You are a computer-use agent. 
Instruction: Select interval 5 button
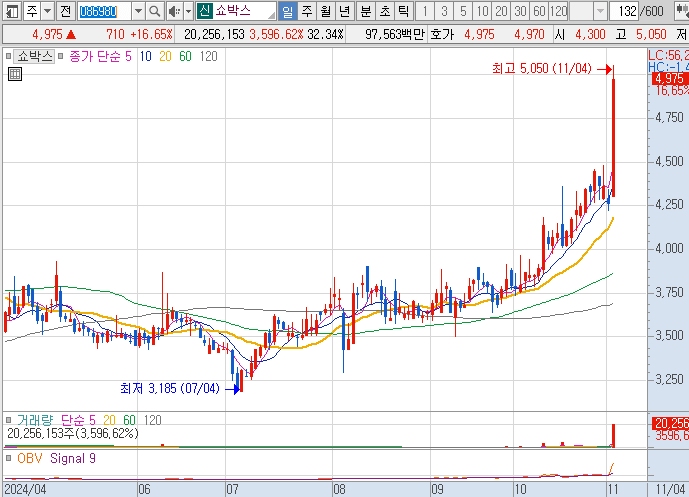click(x=463, y=11)
